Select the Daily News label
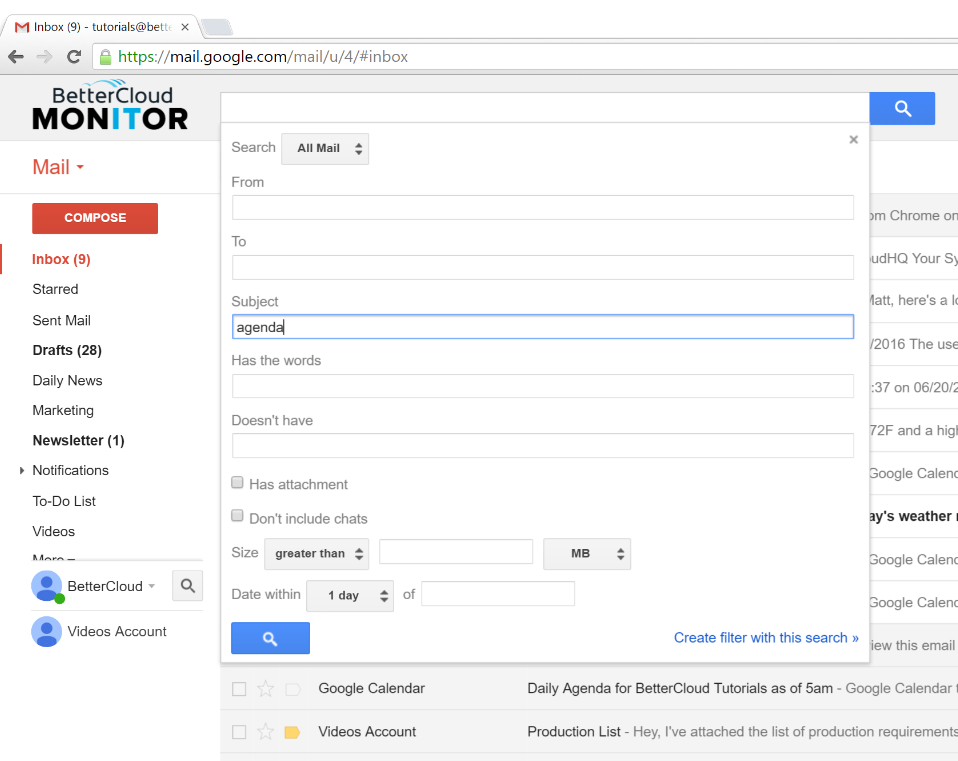The image size is (958, 761). 67,380
